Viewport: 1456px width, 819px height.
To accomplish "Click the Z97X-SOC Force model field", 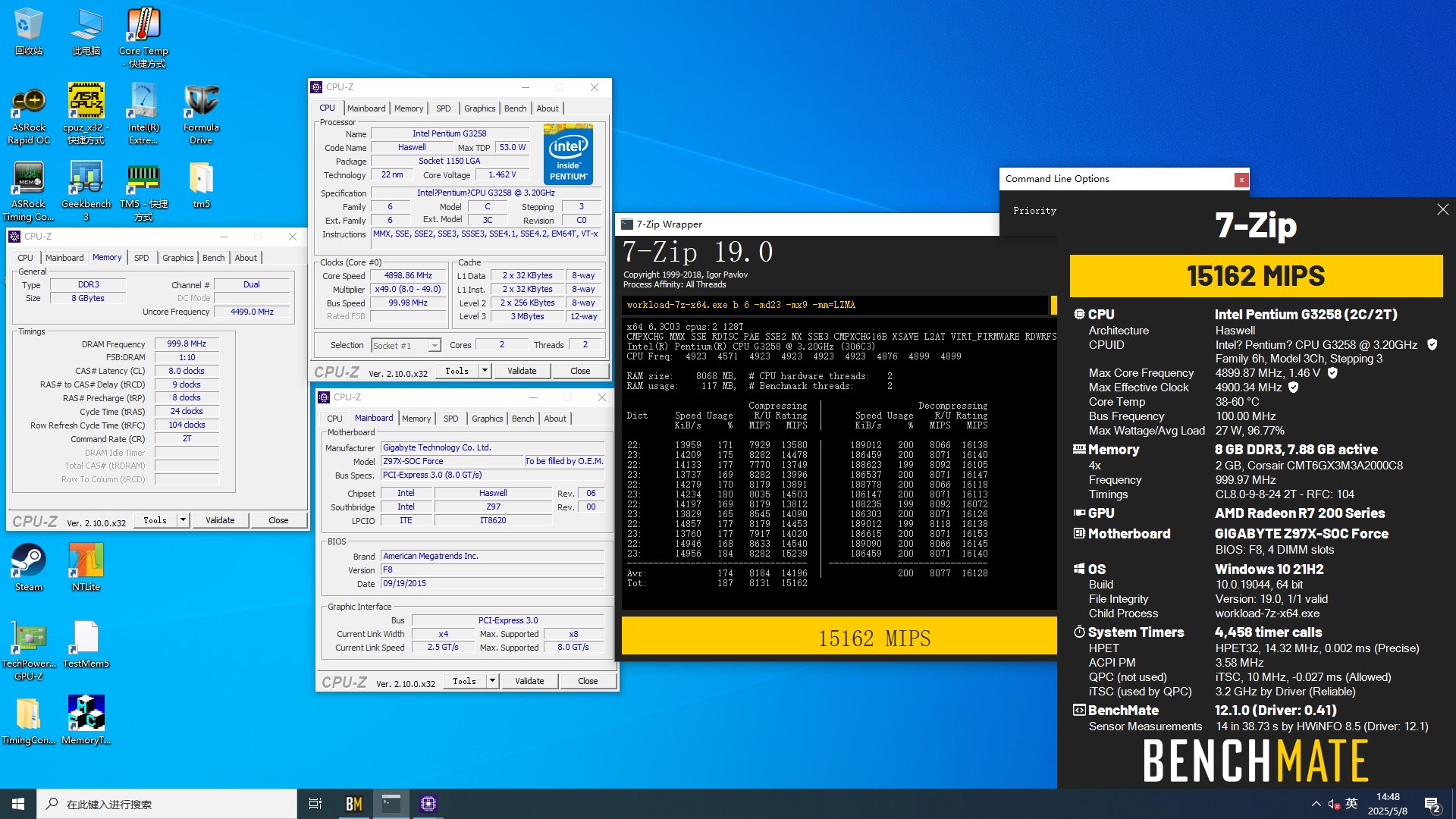I will [452, 461].
